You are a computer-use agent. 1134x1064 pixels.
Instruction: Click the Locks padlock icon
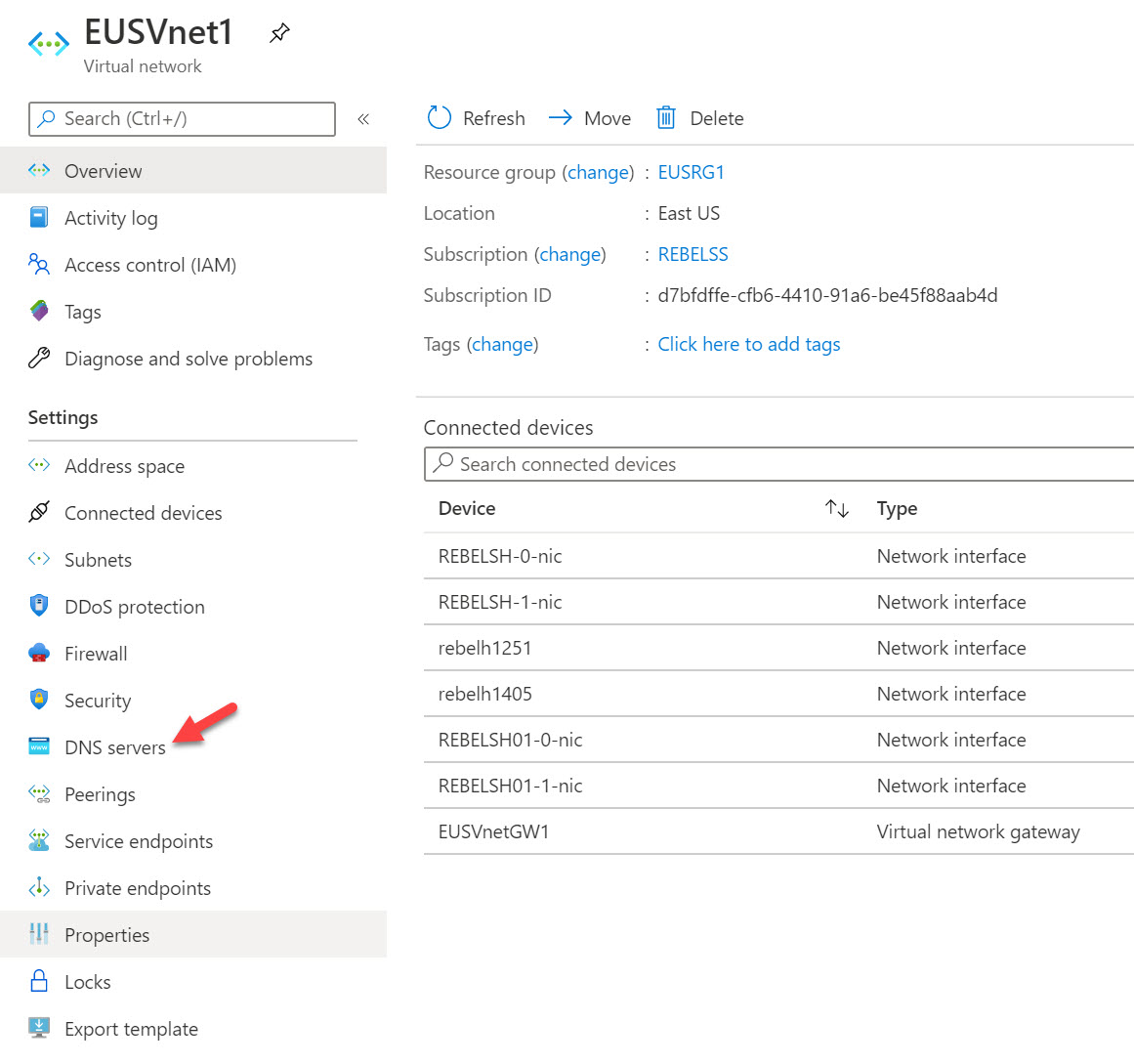click(39, 981)
